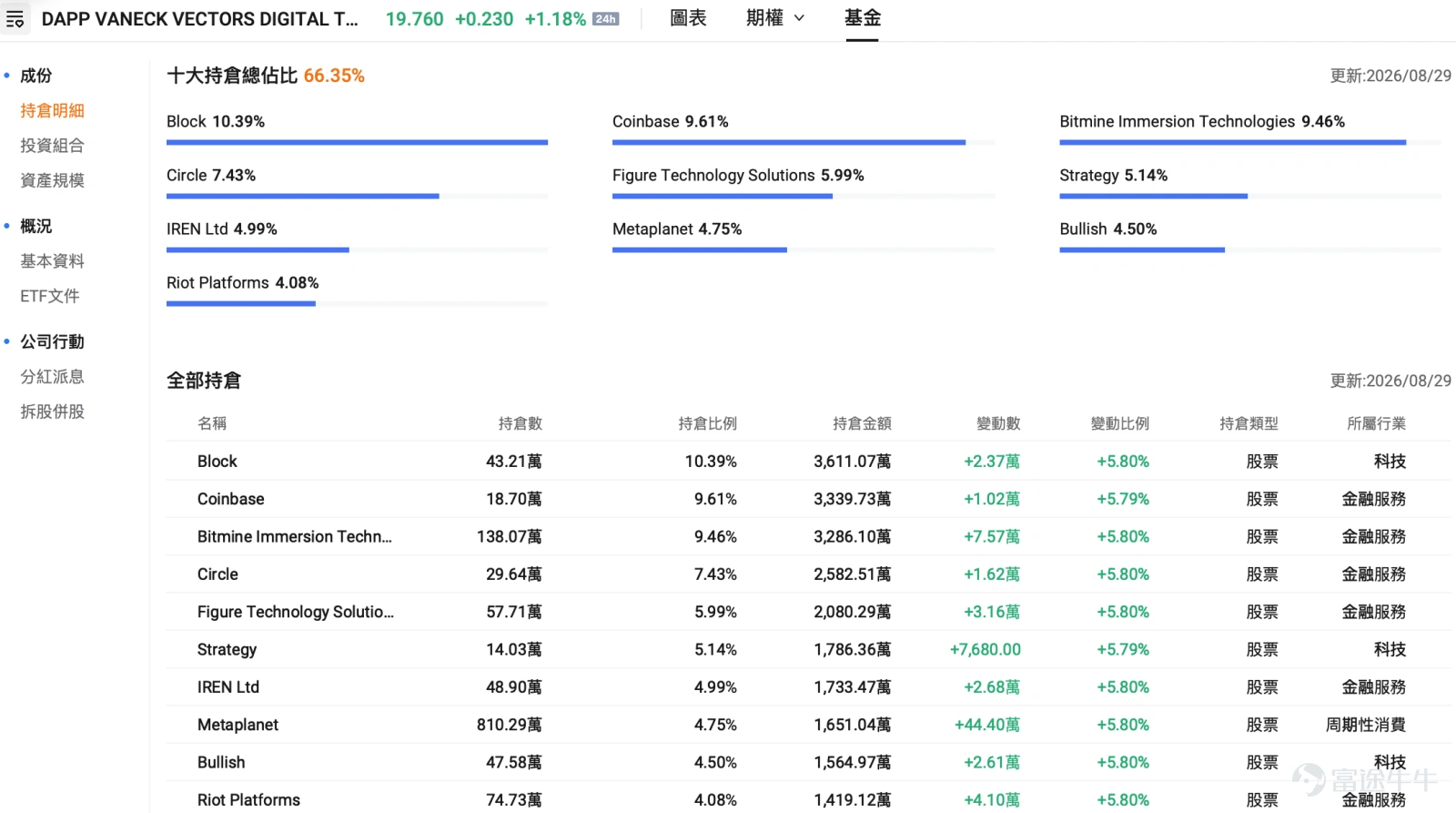Click the 24h trading badge
The image size is (1456, 813).
tap(605, 19)
